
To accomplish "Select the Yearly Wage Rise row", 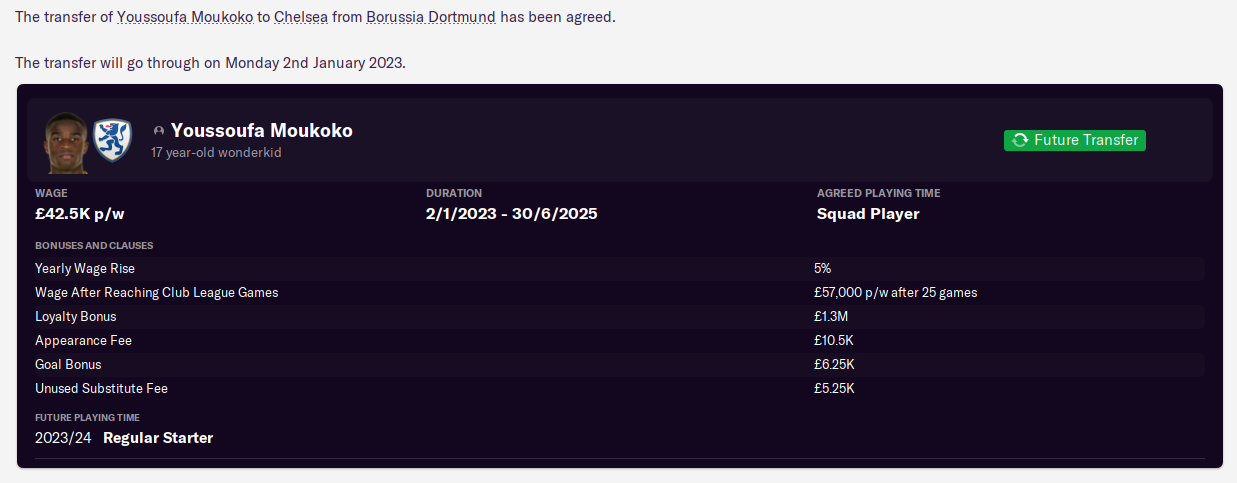I will click(619, 269).
